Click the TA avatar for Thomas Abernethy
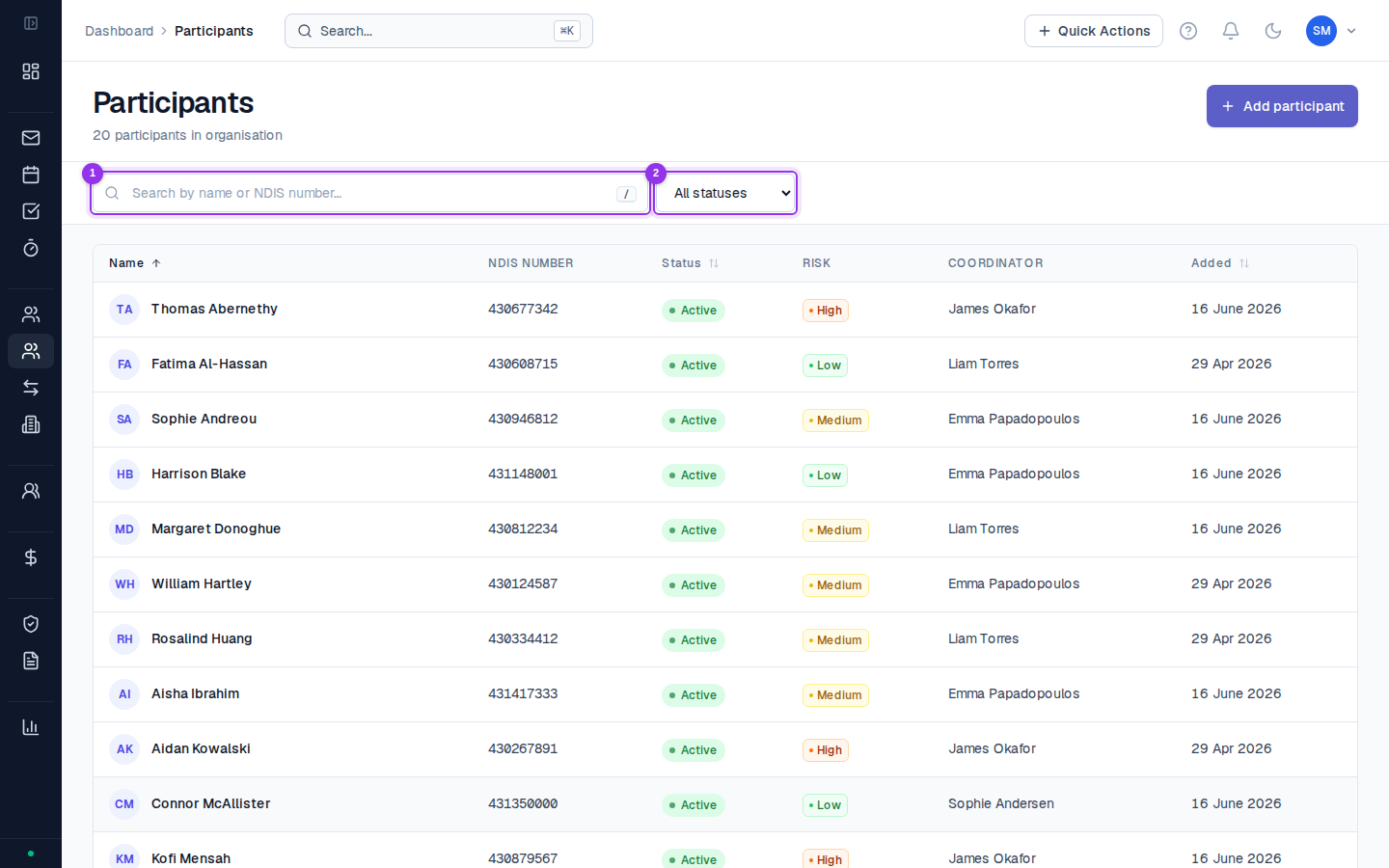Image resolution: width=1389 pixels, height=868 pixels. [x=124, y=310]
